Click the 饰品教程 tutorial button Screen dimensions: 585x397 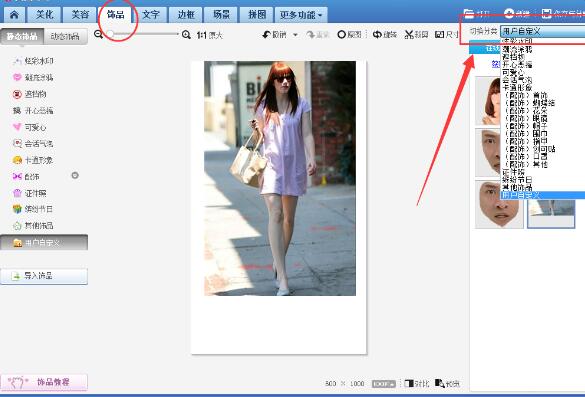tap(44, 382)
